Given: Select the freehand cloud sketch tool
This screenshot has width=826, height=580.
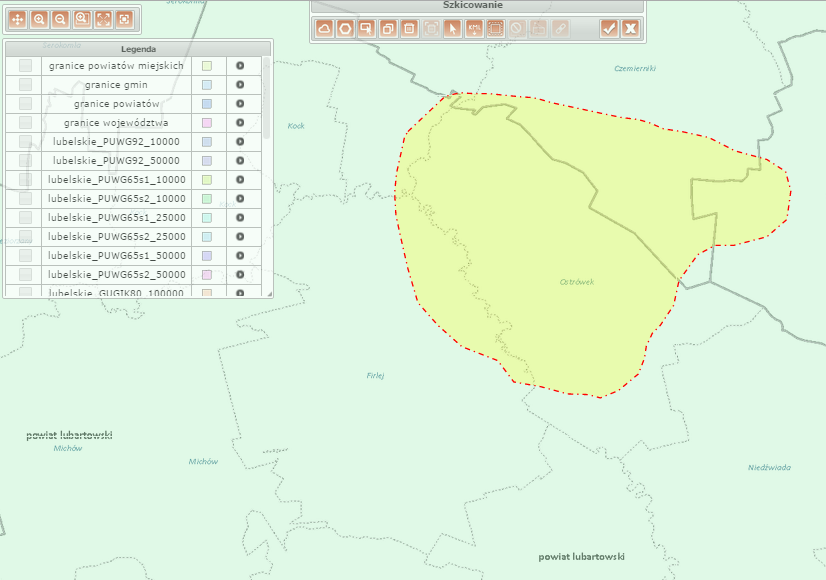Looking at the screenshot, I should (324, 28).
